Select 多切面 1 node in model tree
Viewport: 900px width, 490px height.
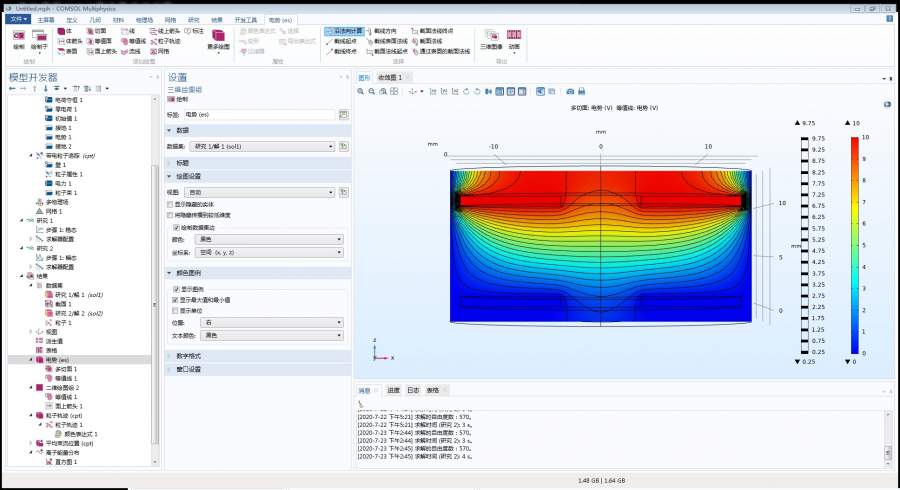click(x=66, y=368)
